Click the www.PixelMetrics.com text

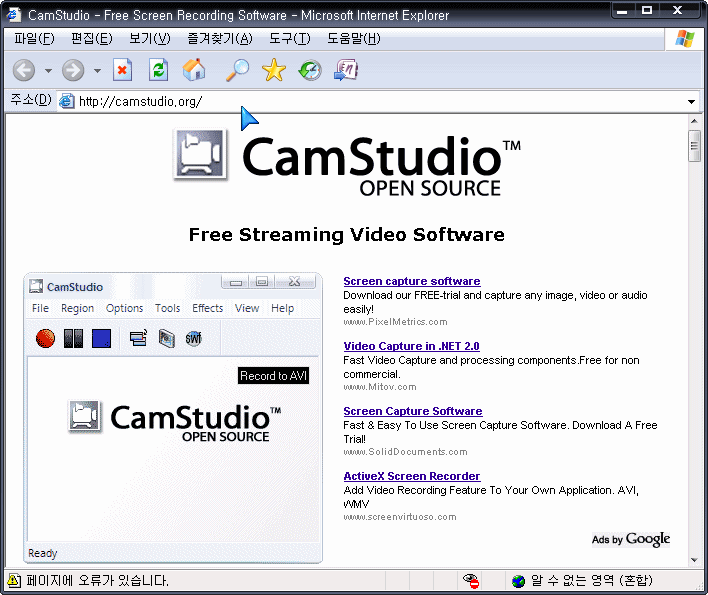(x=395, y=322)
